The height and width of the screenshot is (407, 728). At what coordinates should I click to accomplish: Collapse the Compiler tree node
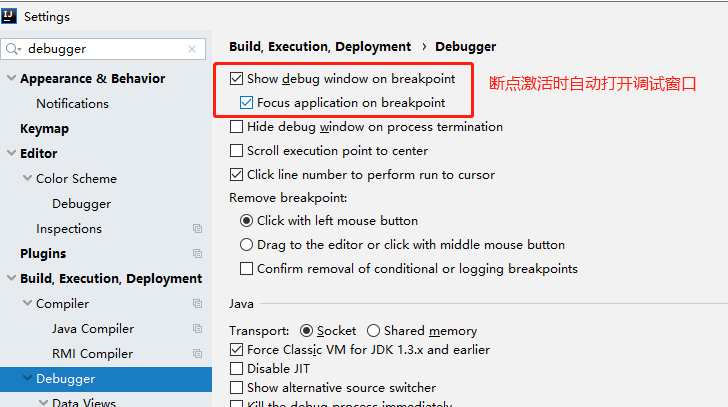[x=27, y=304]
